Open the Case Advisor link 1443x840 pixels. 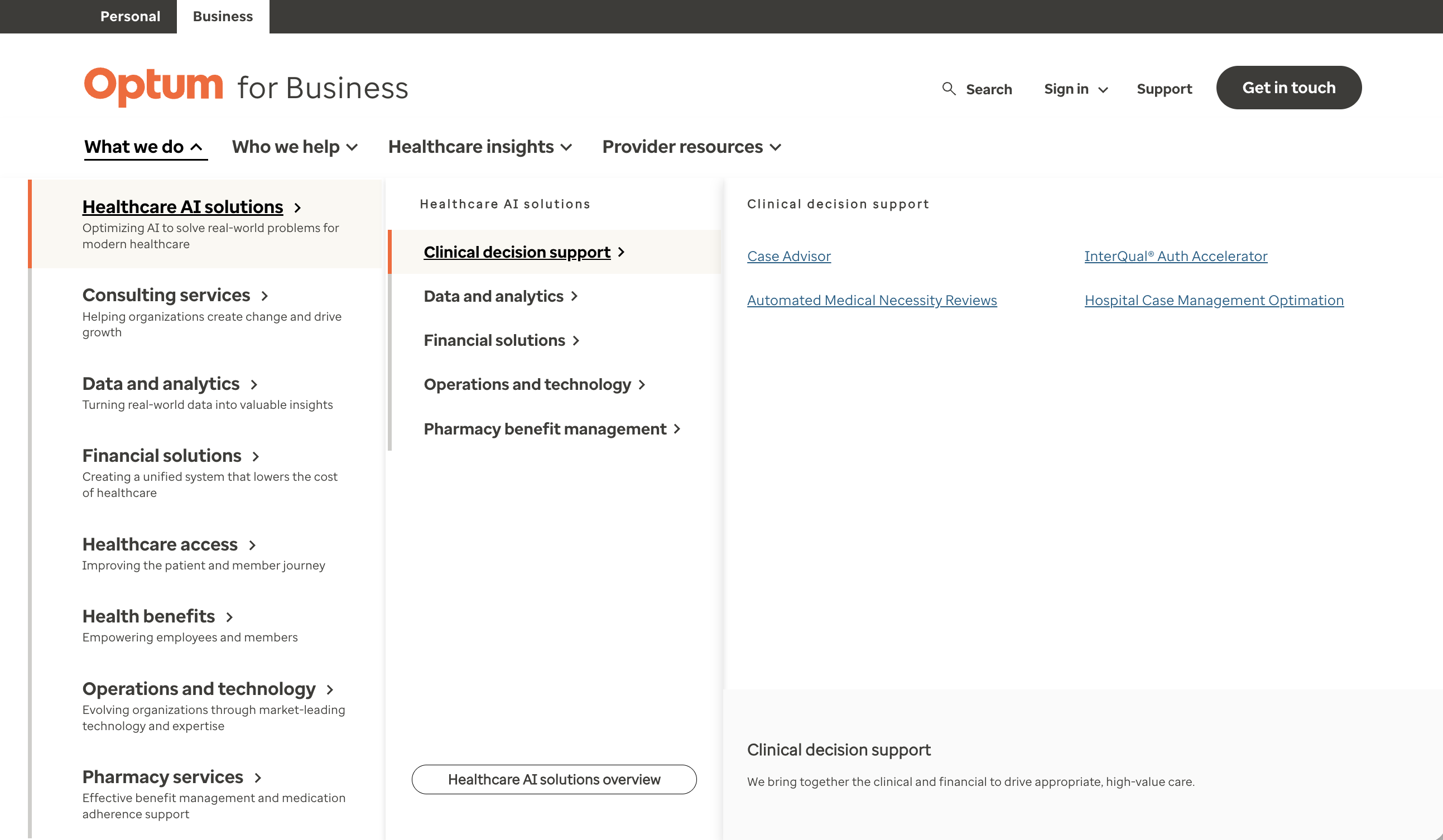click(789, 257)
